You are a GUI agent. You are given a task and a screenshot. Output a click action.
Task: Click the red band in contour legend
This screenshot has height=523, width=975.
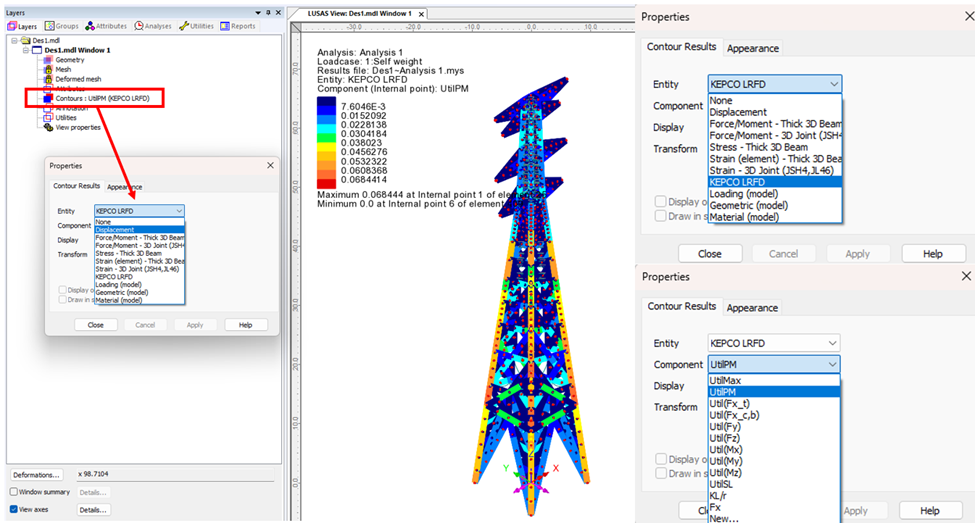[327, 182]
